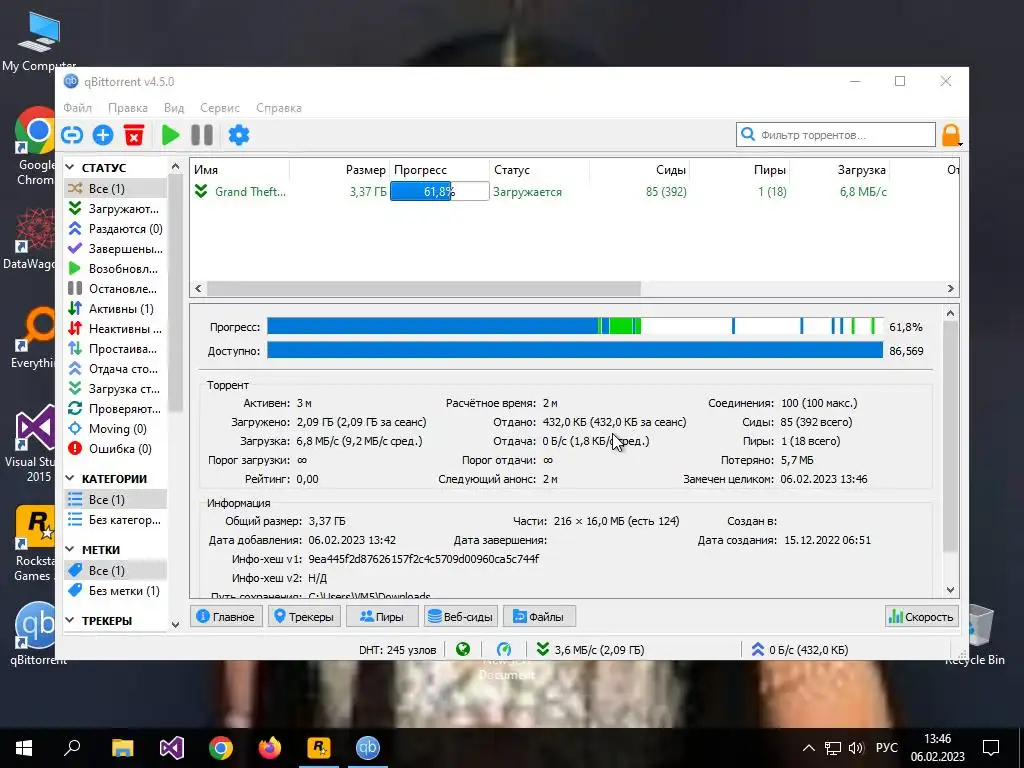This screenshot has width=1024, height=768.
Task: Select the Проверяются status filter
Action: 116,409
